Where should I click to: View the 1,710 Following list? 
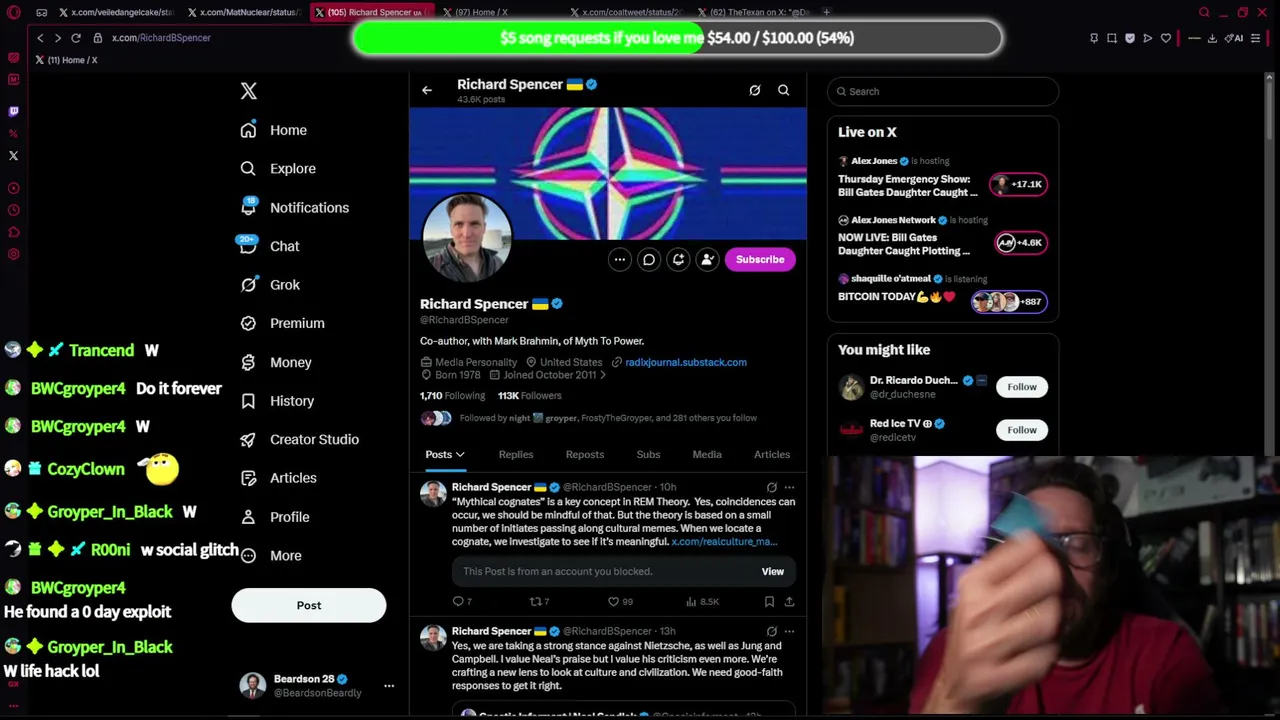(452, 396)
